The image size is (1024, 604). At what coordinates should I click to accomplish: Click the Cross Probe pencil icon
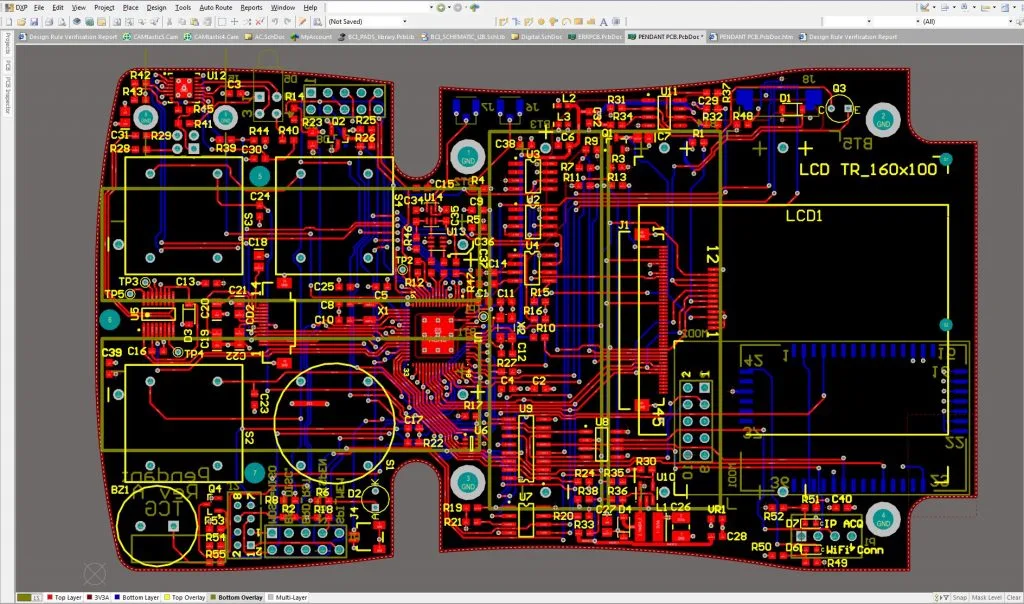[x=302, y=22]
